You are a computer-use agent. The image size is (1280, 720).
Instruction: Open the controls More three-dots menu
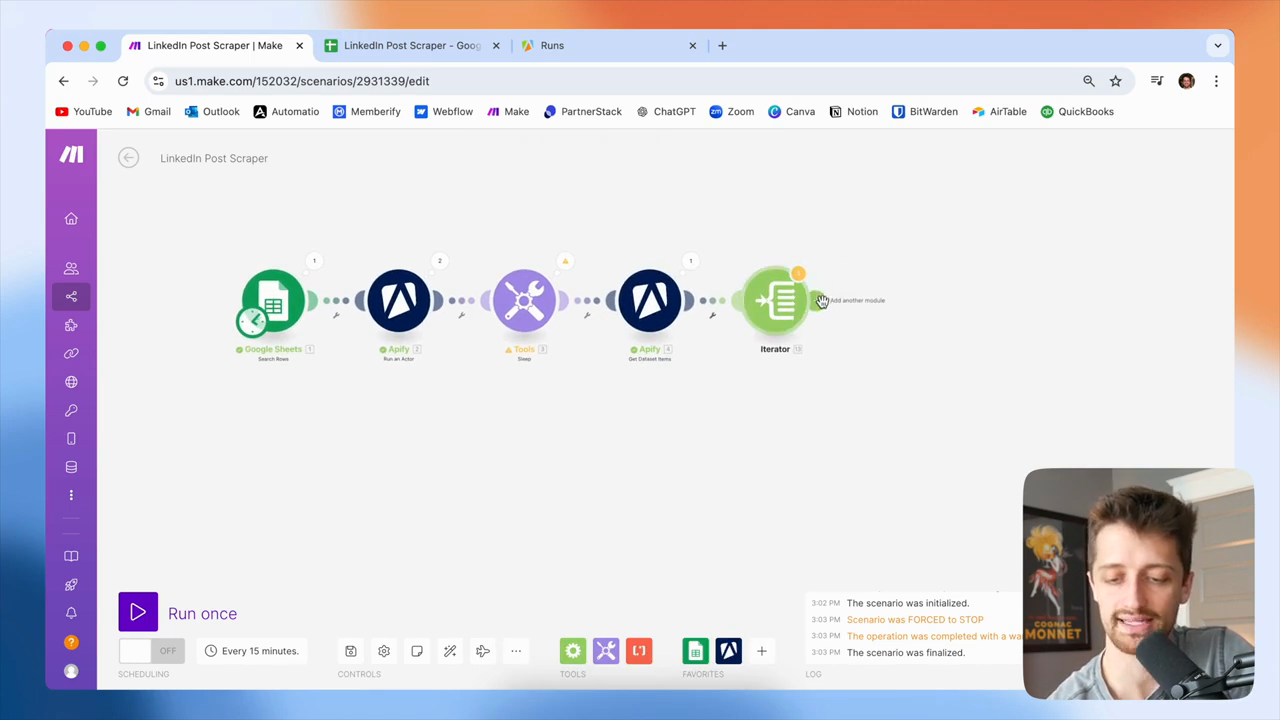[516, 651]
